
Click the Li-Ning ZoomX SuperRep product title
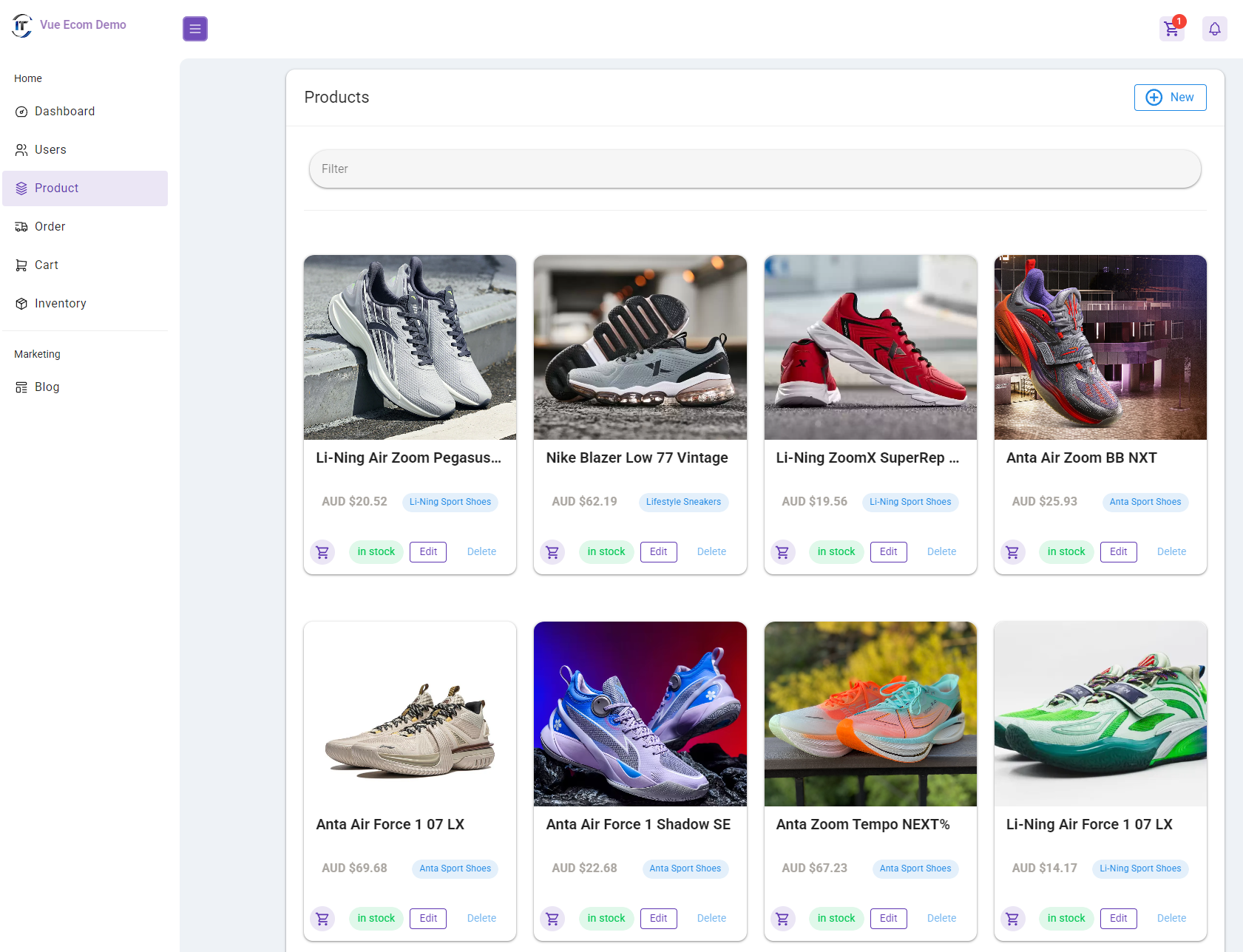pyautogui.click(x=867, y=458)
